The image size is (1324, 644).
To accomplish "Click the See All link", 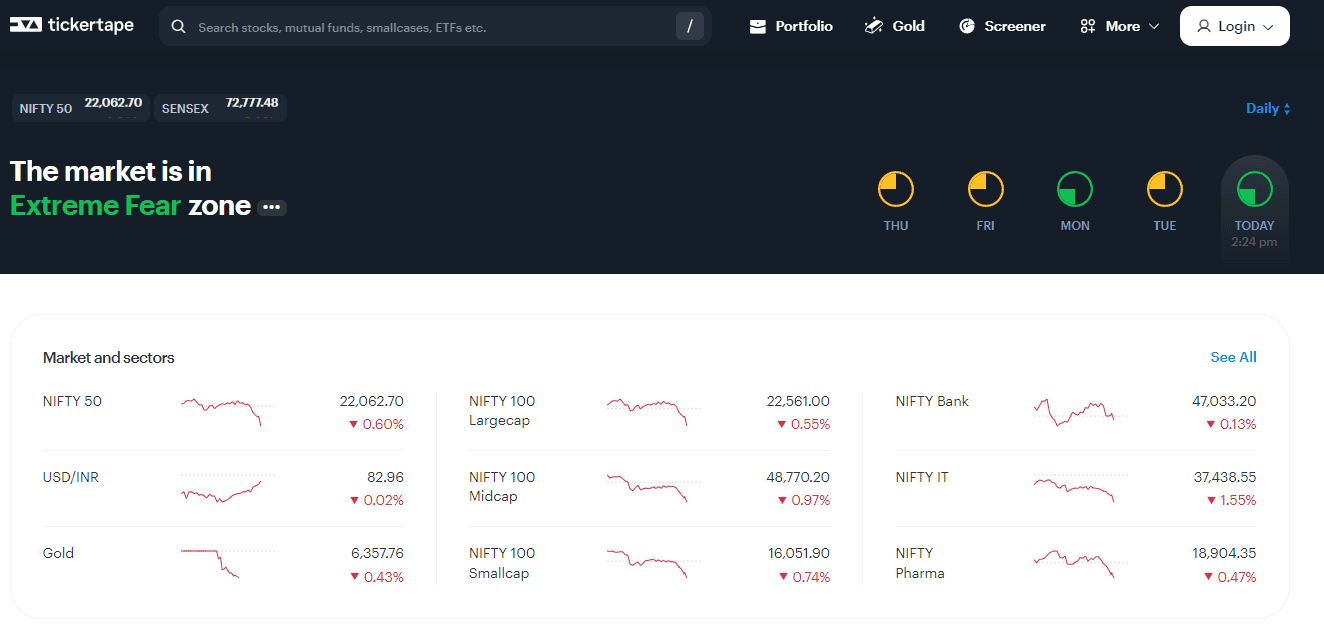I will click(x=1233, y=357).
